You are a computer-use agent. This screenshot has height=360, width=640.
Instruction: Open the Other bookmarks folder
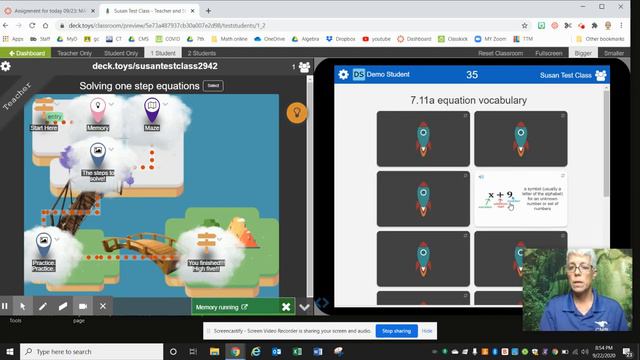600,39
